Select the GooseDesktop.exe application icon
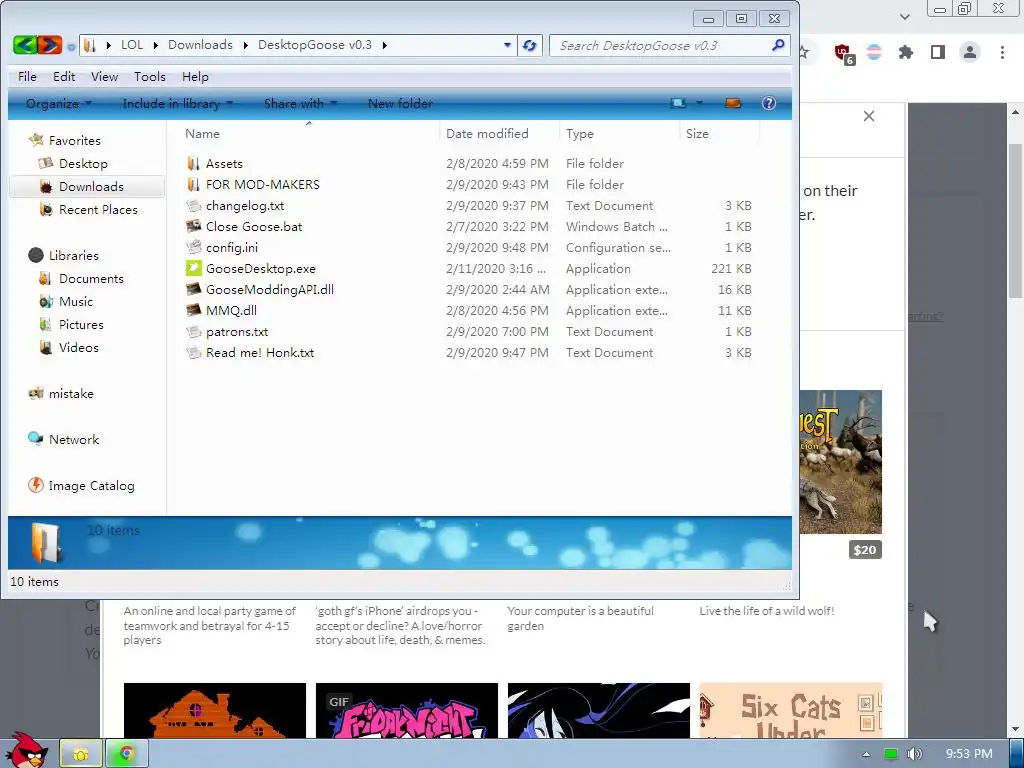 pos(193,268)
